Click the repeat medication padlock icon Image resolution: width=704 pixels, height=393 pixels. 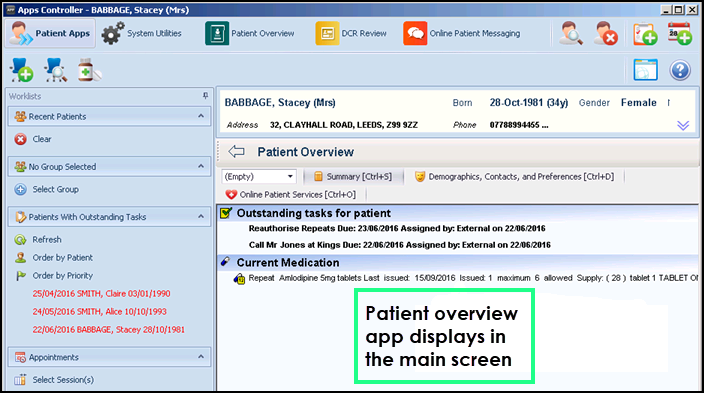(239, 279)
